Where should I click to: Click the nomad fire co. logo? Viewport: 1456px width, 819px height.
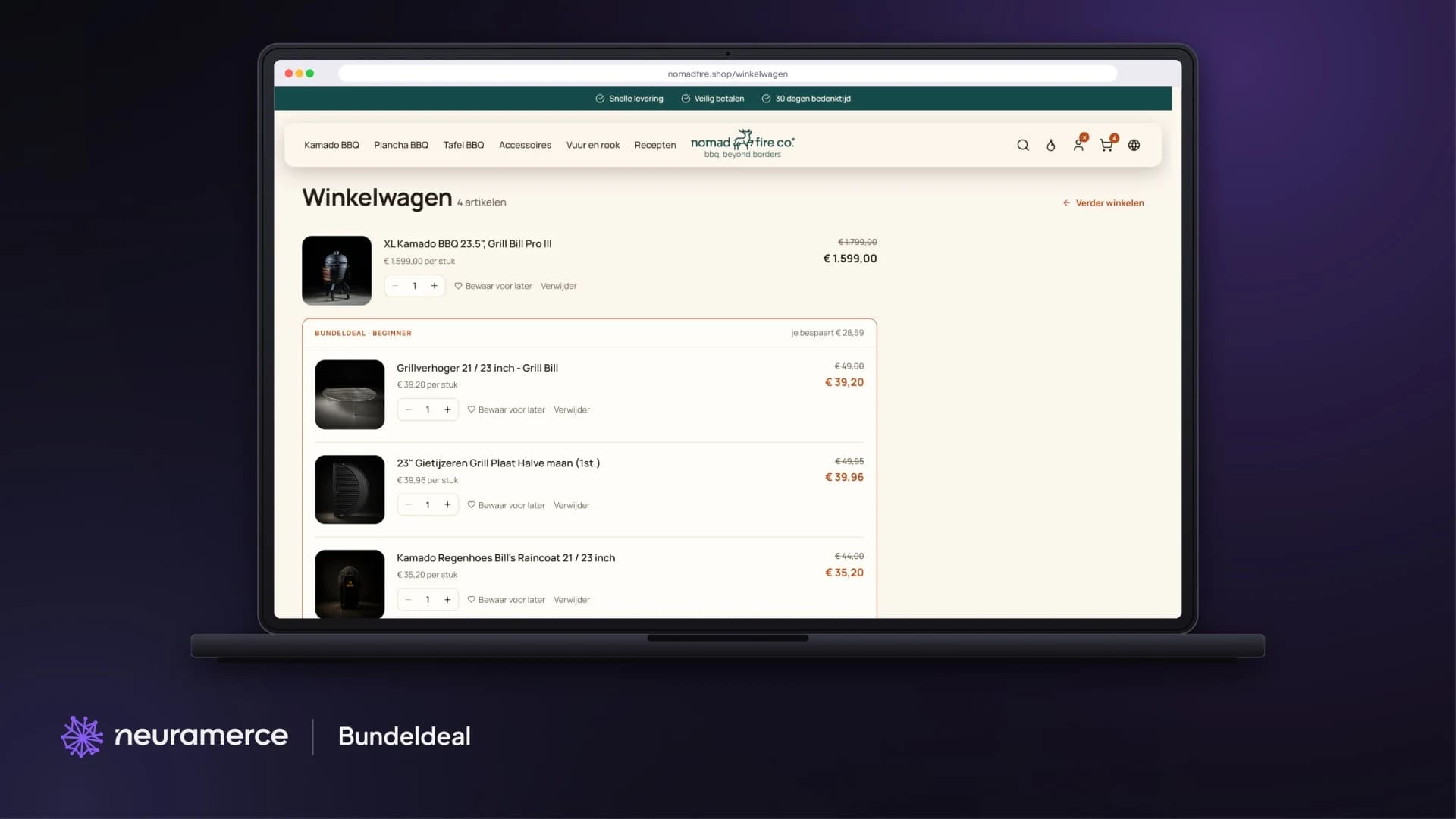coord(742,143)
